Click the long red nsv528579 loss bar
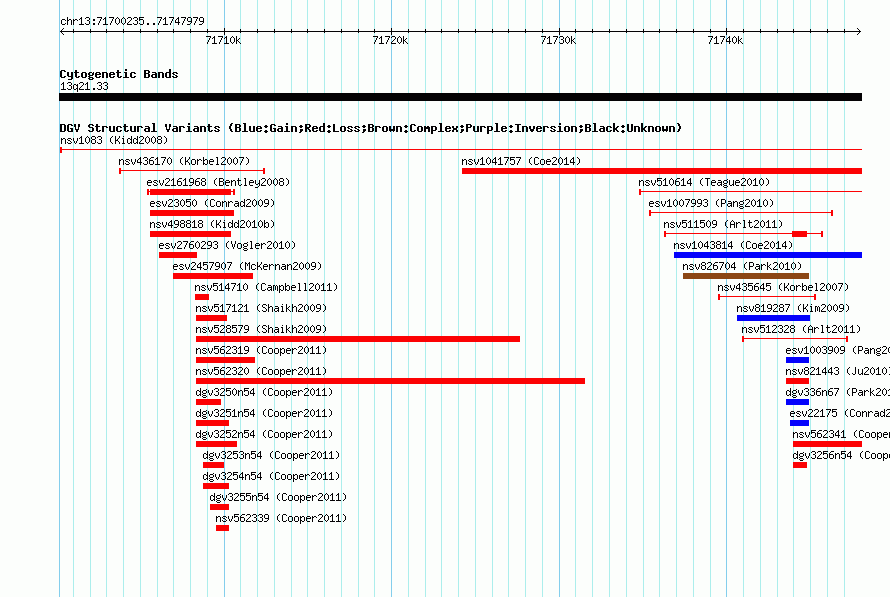Viewport: 890px width, 597px height. pyautogui.click(x=358, y=339)
